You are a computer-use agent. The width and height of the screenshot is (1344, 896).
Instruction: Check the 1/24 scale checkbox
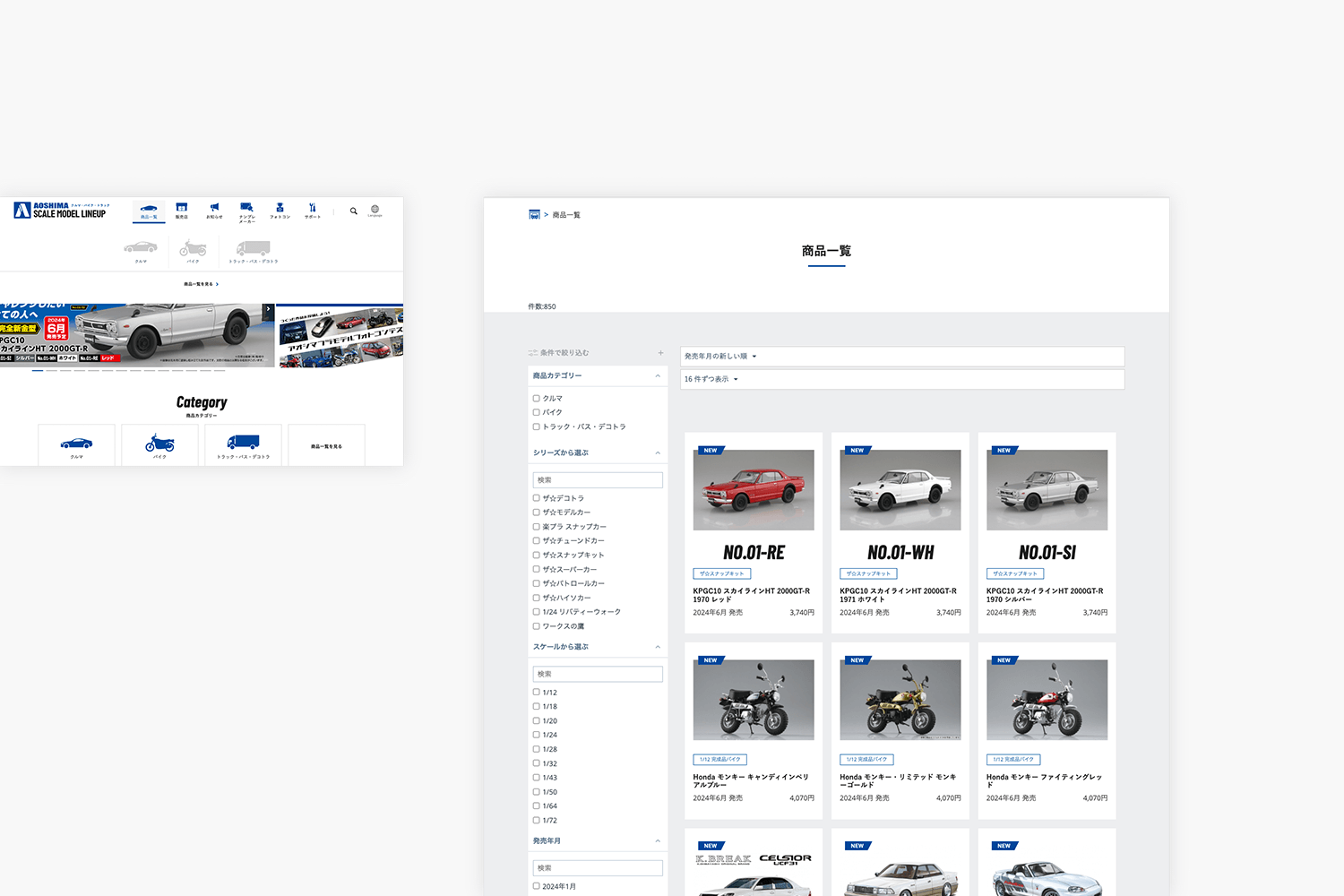536,736
